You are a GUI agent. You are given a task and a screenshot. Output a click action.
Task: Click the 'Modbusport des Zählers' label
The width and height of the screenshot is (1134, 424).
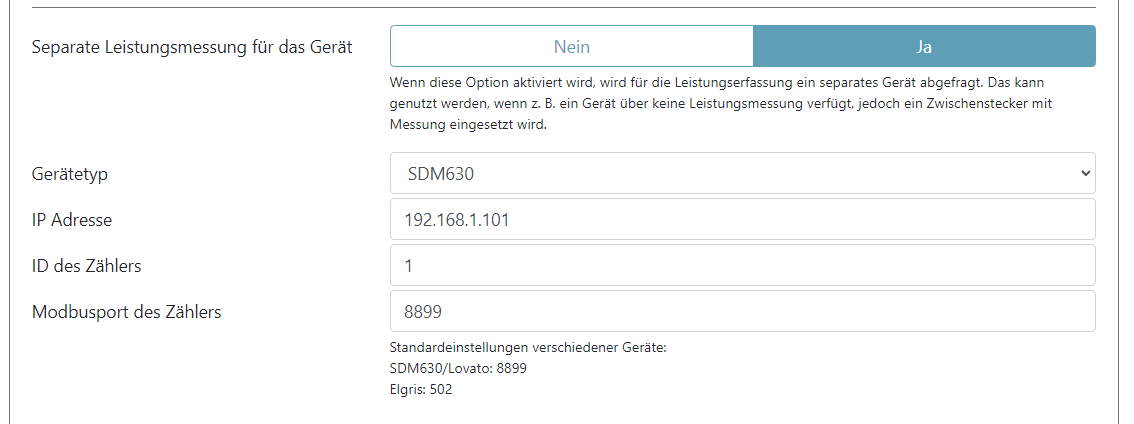click(x=126, y=311)
